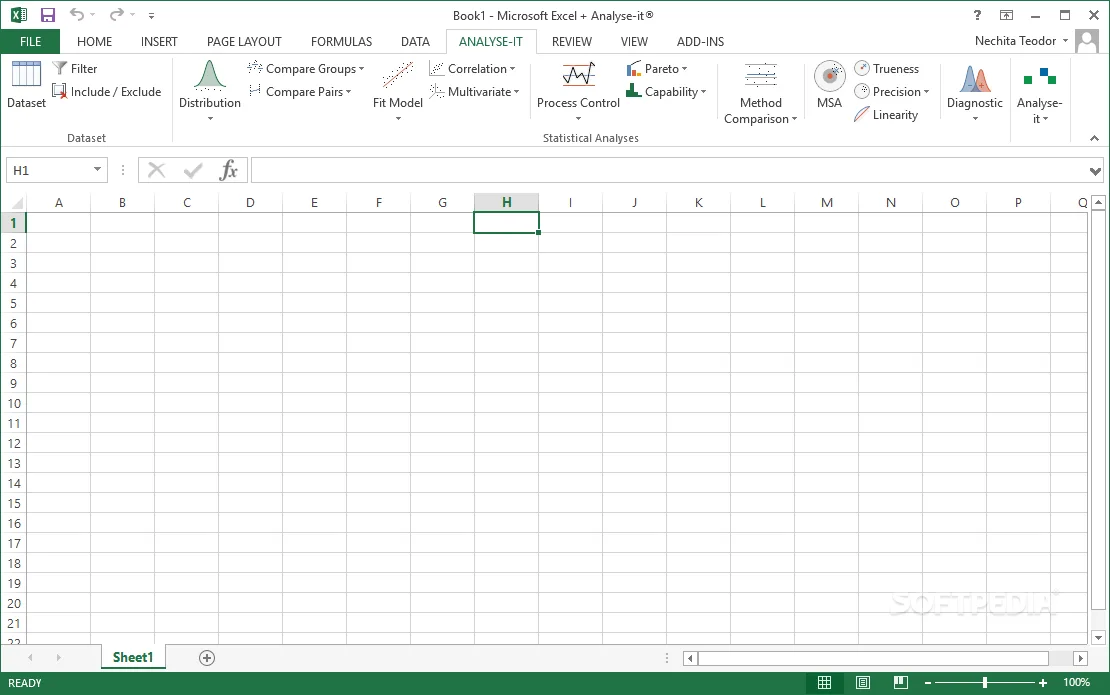1110x695 pixels.
Task: Select the Filter funnel icon
Action: click(59, 69)
